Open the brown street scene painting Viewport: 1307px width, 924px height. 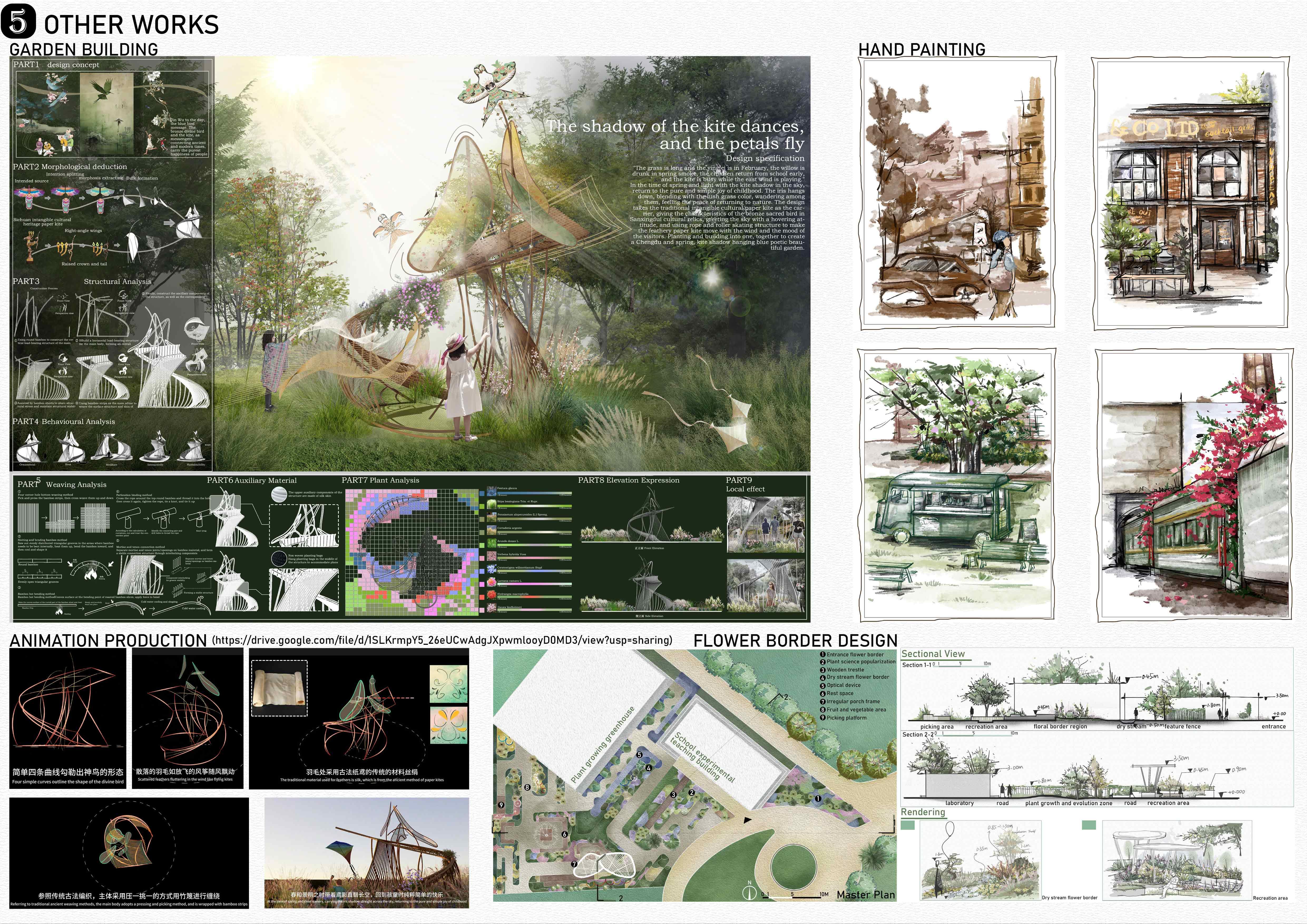(957, 193)
